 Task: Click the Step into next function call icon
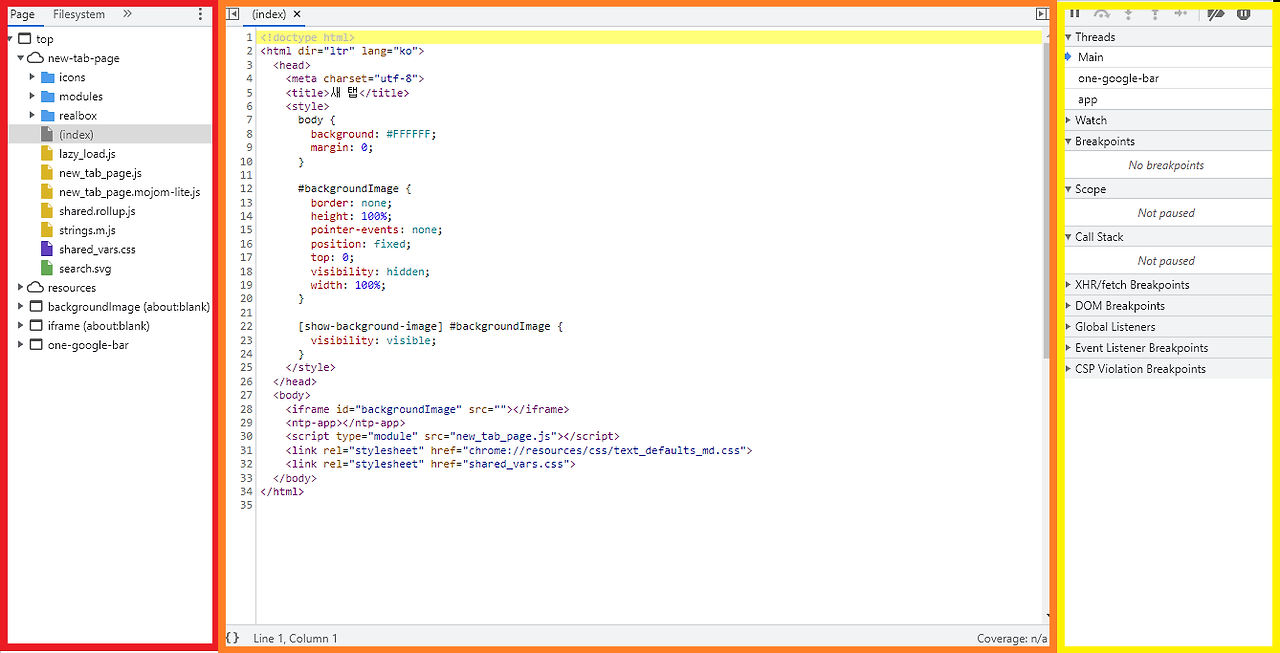1127,14
